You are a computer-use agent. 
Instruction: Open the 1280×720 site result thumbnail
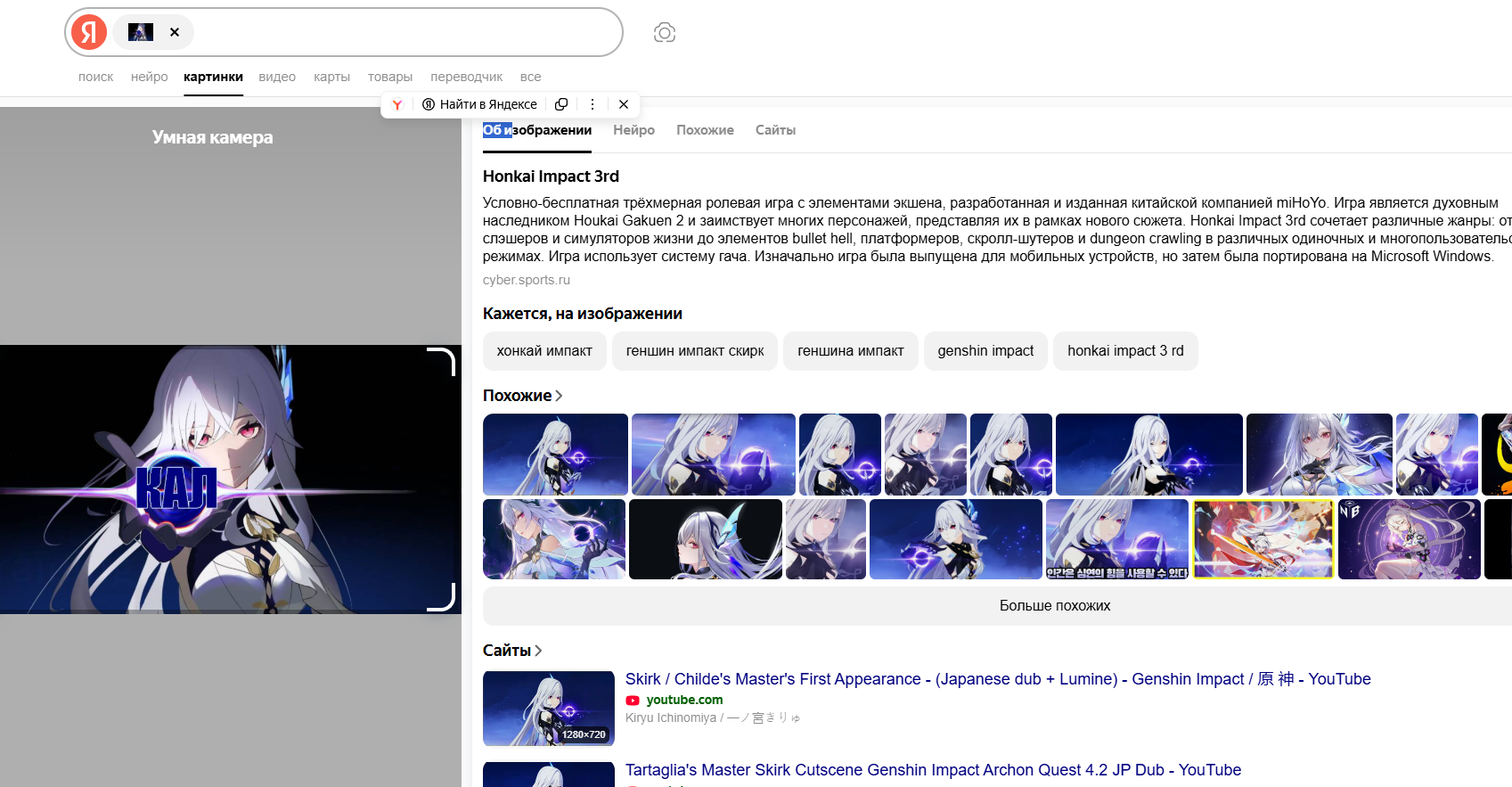pyautogui.click(x=549, y=709)
